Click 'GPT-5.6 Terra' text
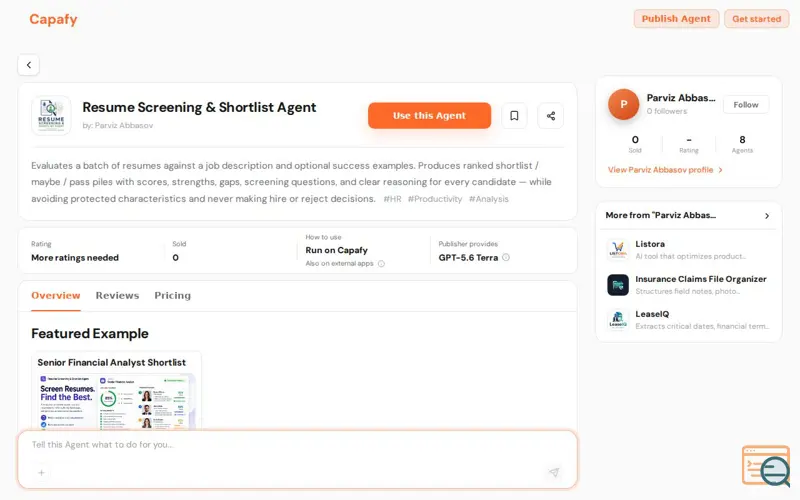This screenshot has height=500, width=800. (x=468, y=258)
